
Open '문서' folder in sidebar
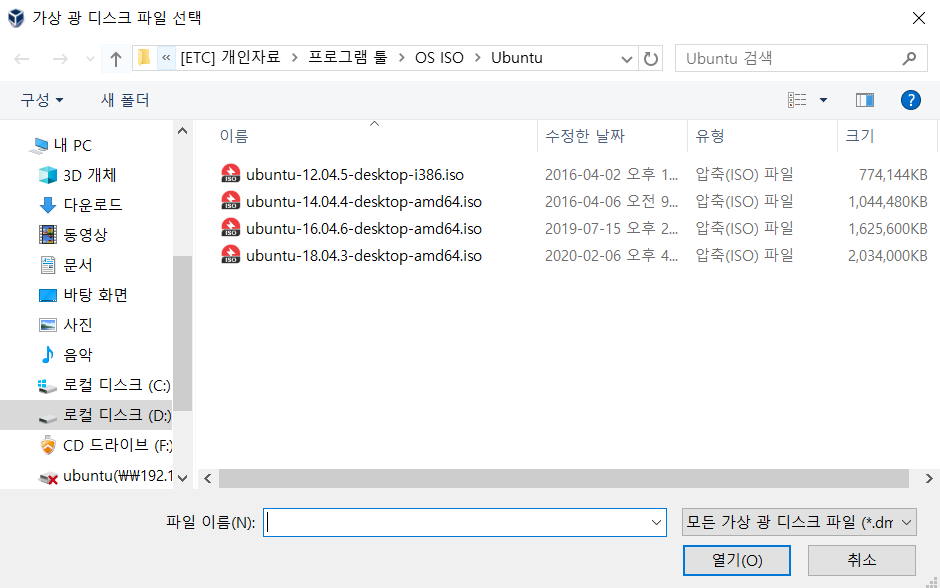78,265
